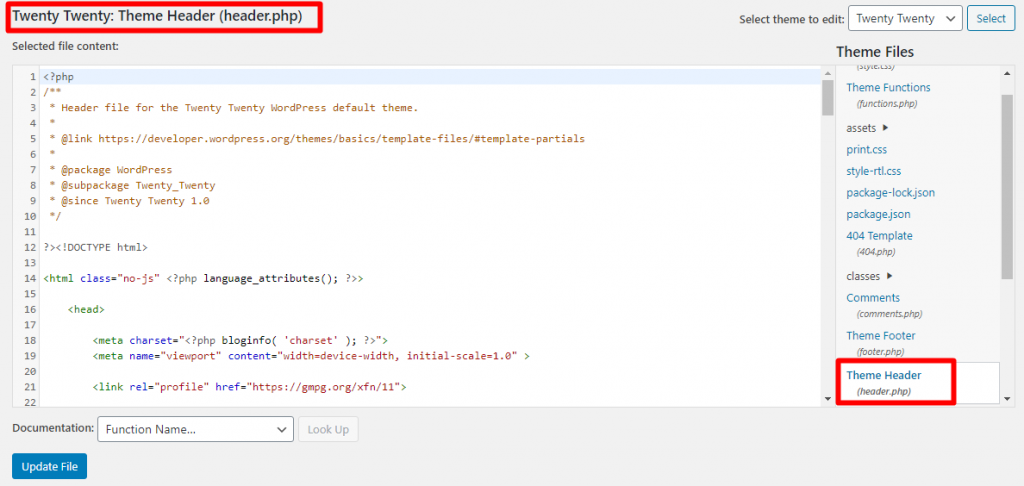Open package-lock.json file
This screenshot has width=1024, height=486.
[x=891, y=193]
